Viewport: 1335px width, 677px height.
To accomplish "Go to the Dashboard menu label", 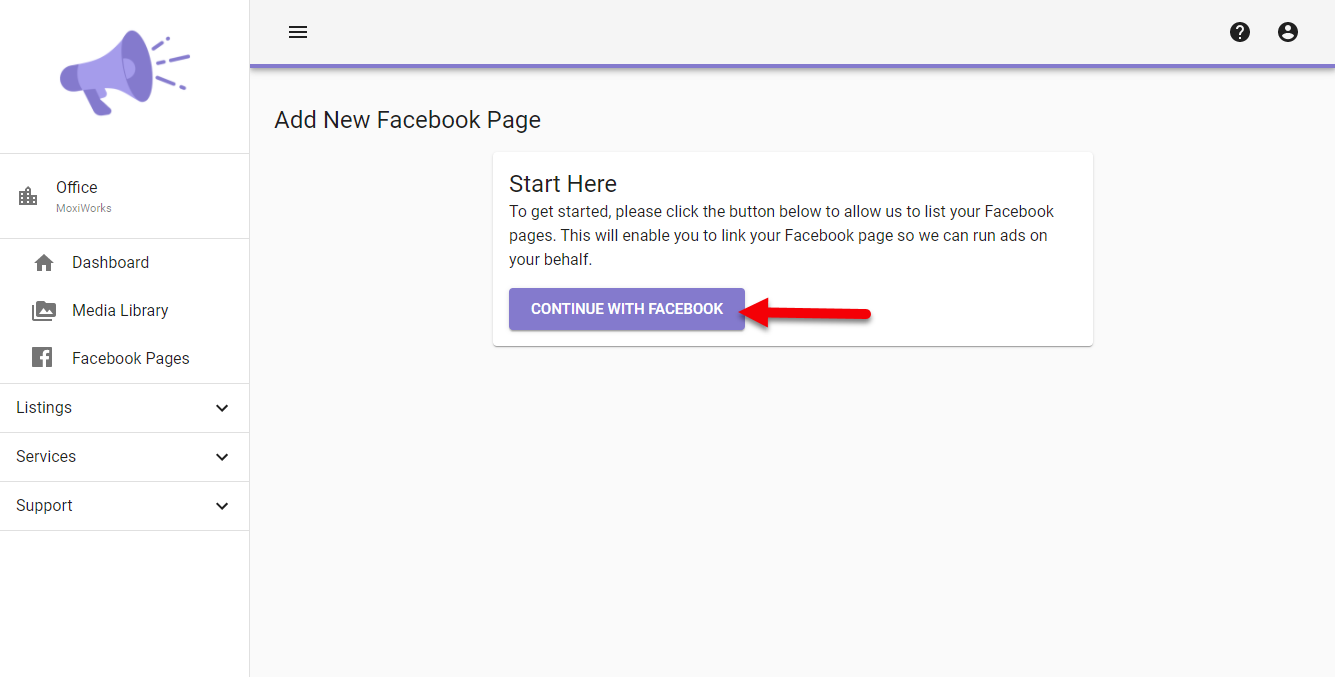I will click(x=110, y=263).
